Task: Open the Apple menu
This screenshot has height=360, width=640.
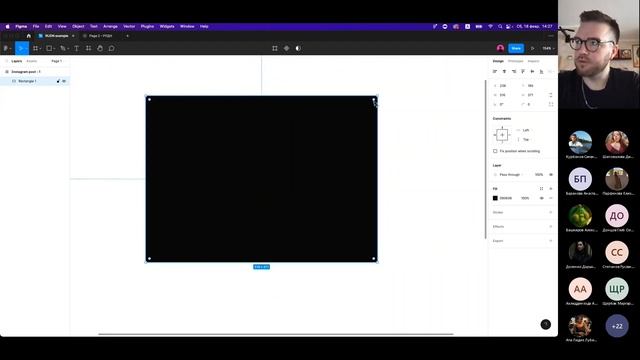Action: 7,27
